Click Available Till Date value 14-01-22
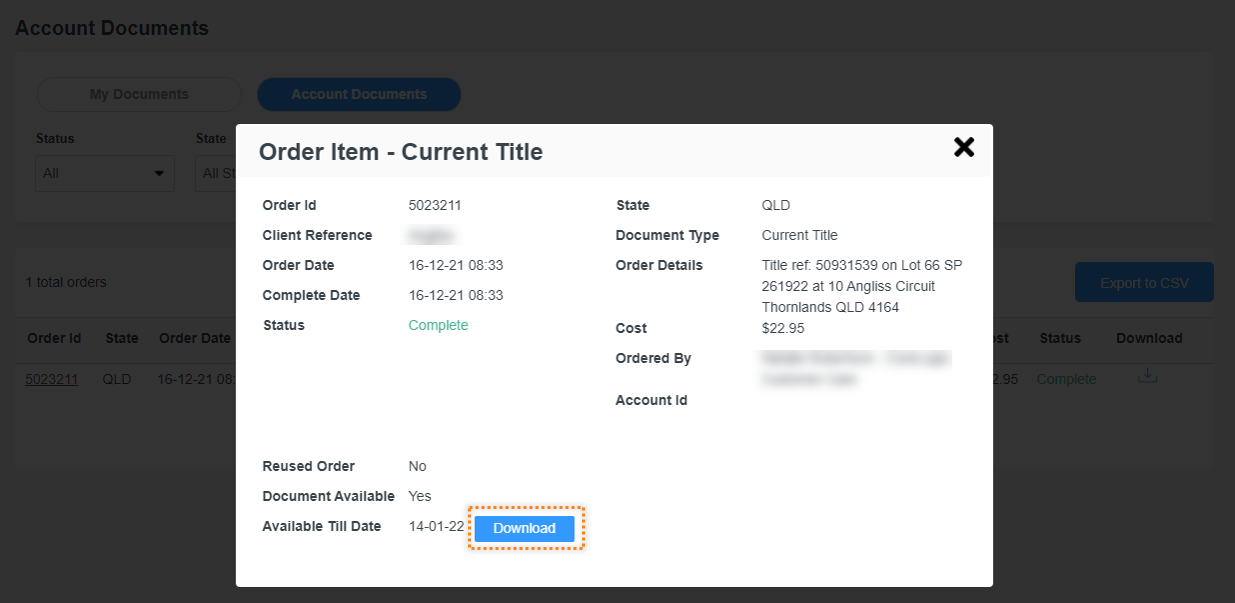Screen dimensions: 1235x603 pyautogui.click(x=436, y=526)
